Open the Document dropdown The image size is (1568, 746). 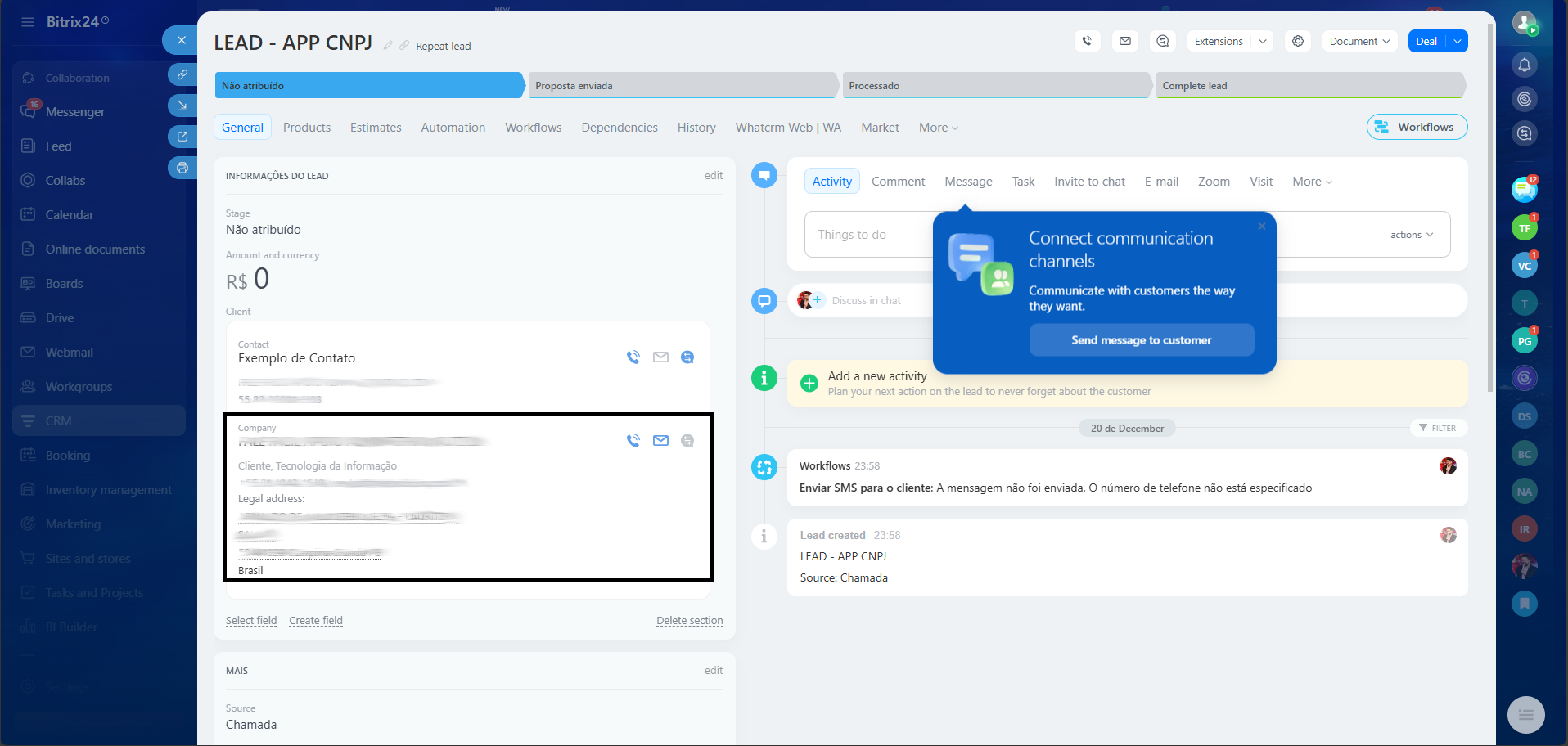pyautogui.click(x=1359, y=41)
